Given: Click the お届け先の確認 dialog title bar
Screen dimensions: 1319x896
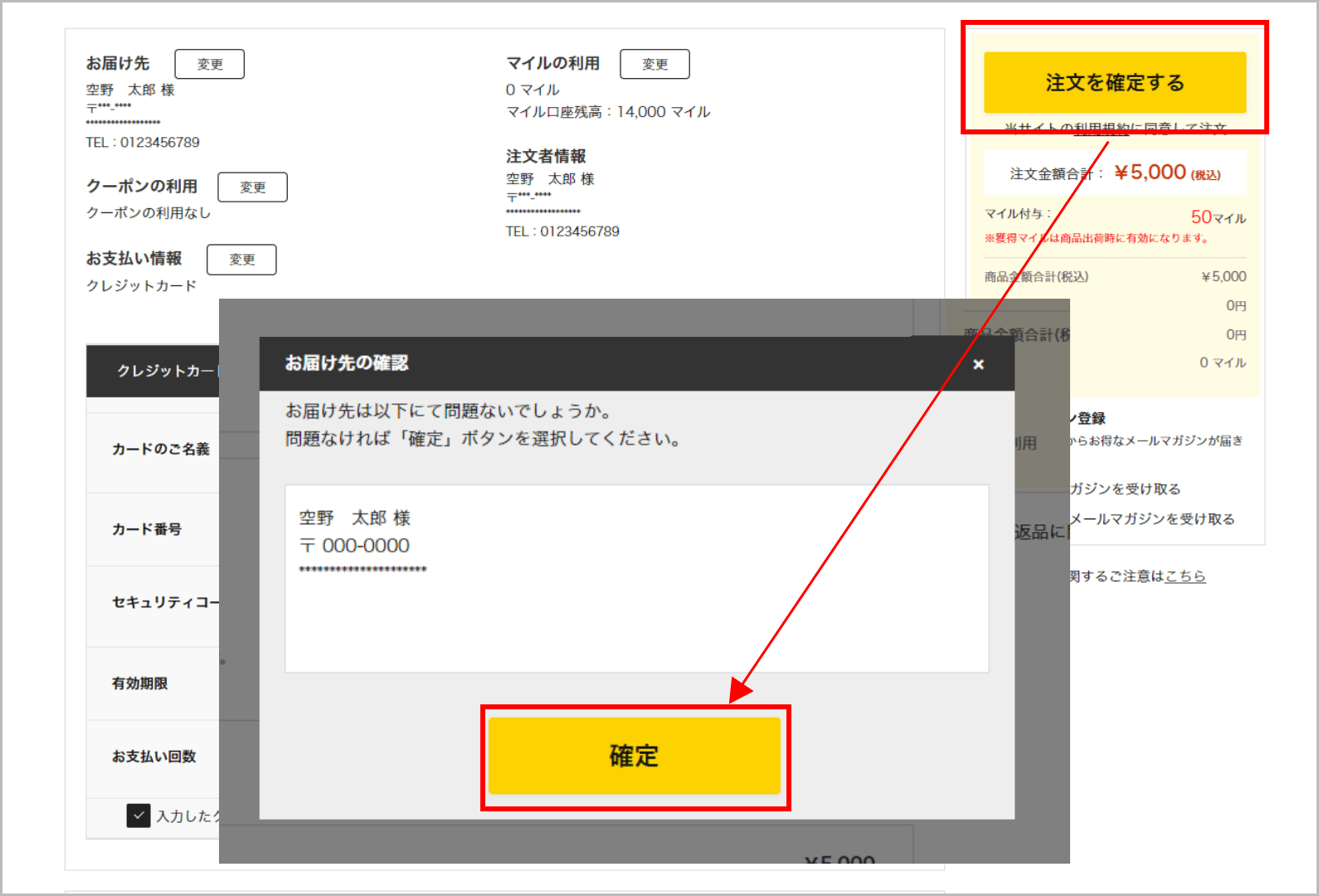Looking at the screenshot, I should (581, 363).
